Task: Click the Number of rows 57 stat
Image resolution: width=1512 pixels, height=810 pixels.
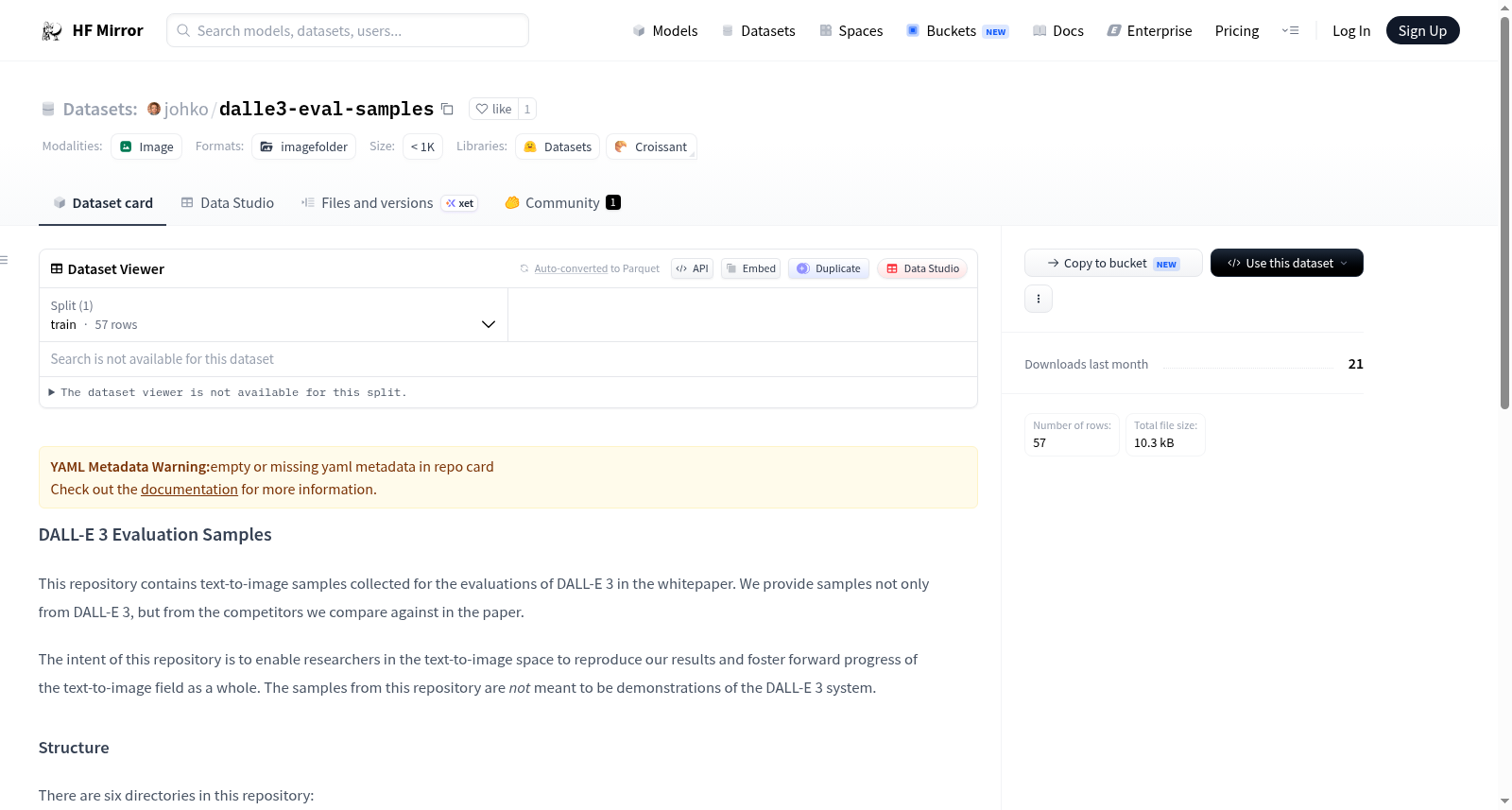Action: pyautogui.click(x=1072, y=435)
